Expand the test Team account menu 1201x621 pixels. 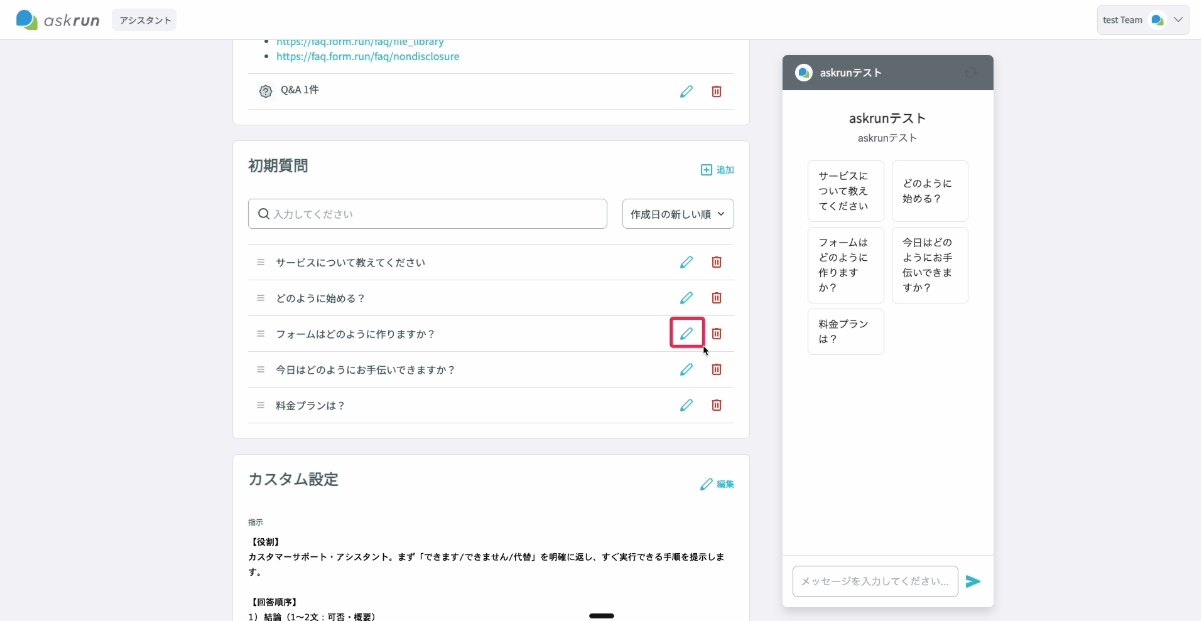[1143, 20]
